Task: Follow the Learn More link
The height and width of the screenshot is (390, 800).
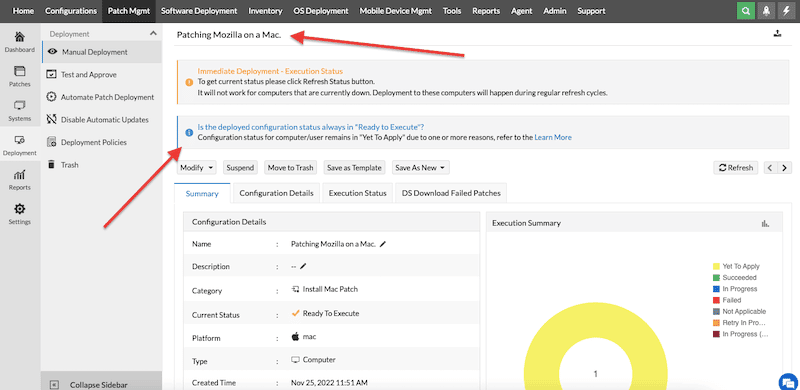Action: [553, 137]
